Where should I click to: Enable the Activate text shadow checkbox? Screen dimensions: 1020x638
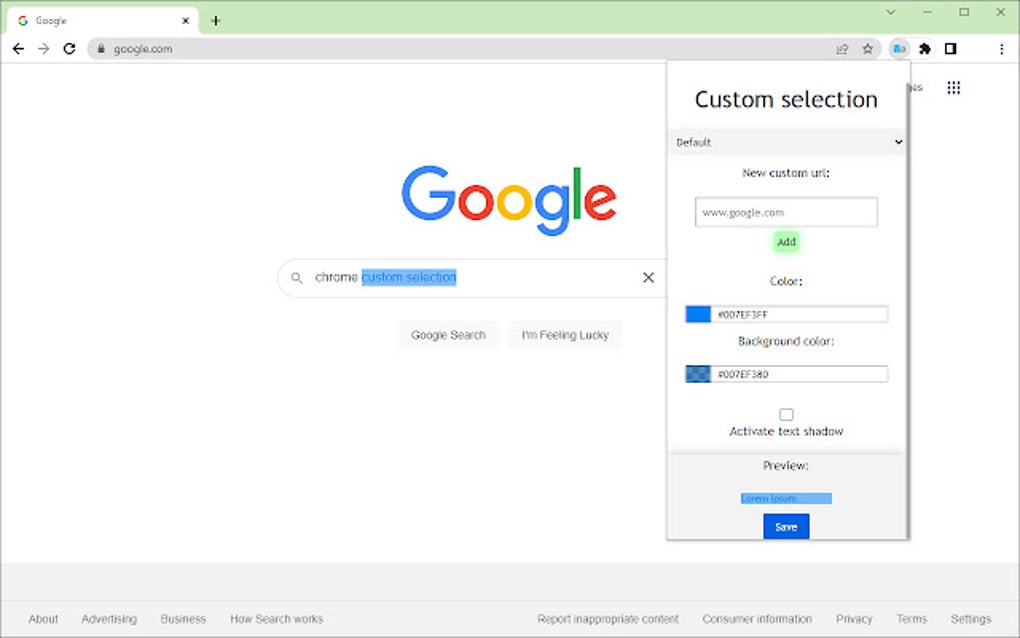[x=786, y=413]
